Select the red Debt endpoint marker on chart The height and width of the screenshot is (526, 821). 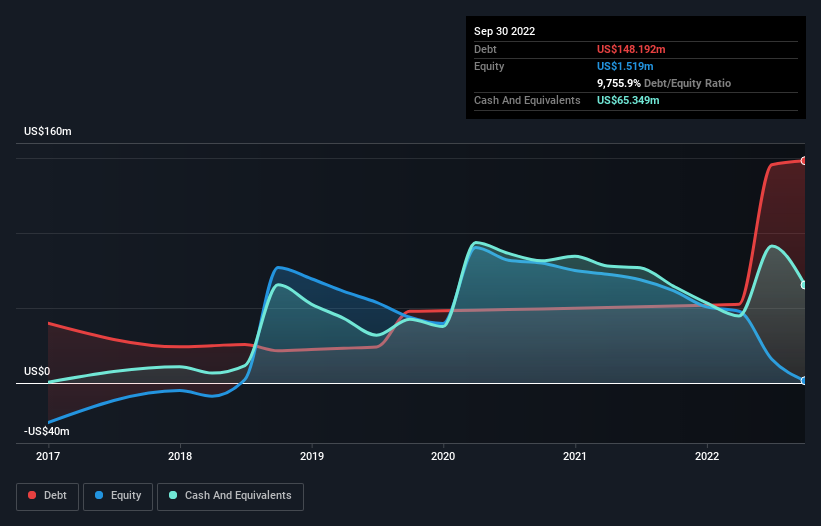(804, 161)
